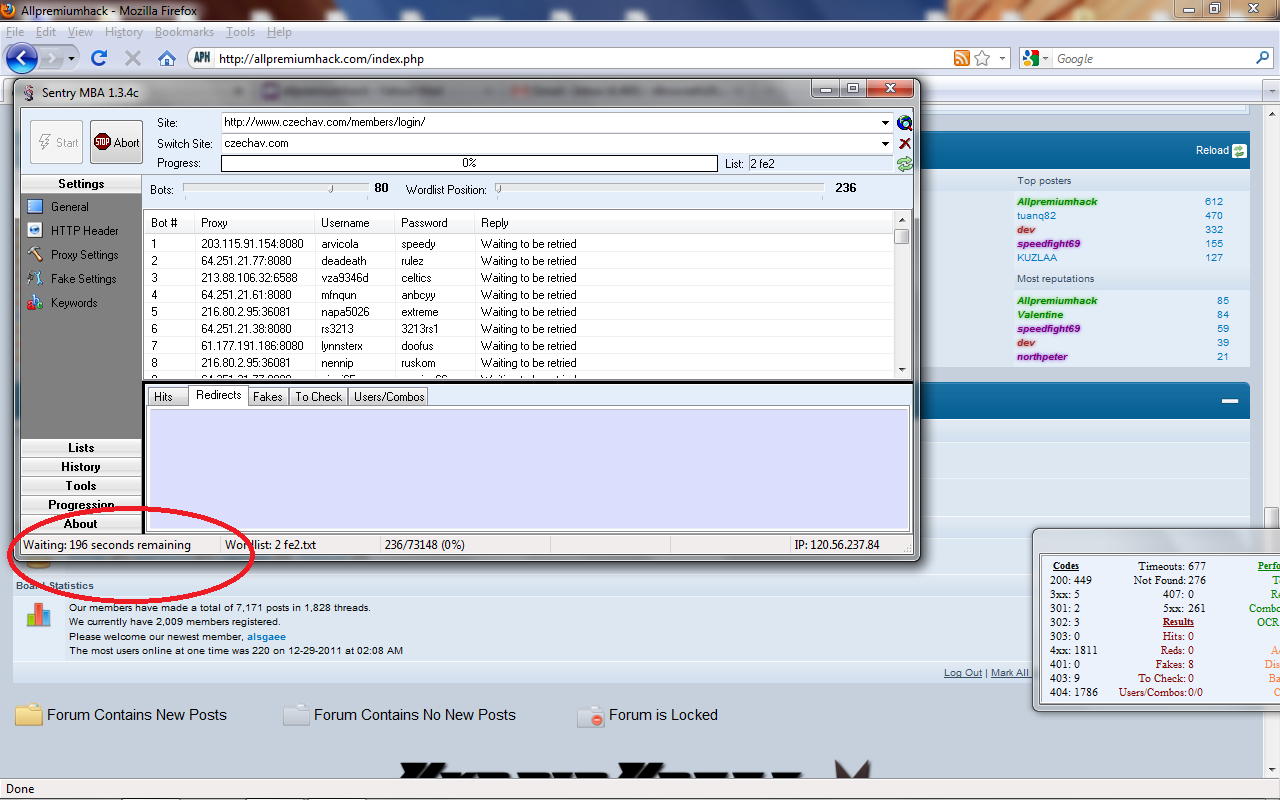The width and height of the screenshot is (1280, 800).
Task: Click the Reload icon on forum panel
Action: [1239, 151]
